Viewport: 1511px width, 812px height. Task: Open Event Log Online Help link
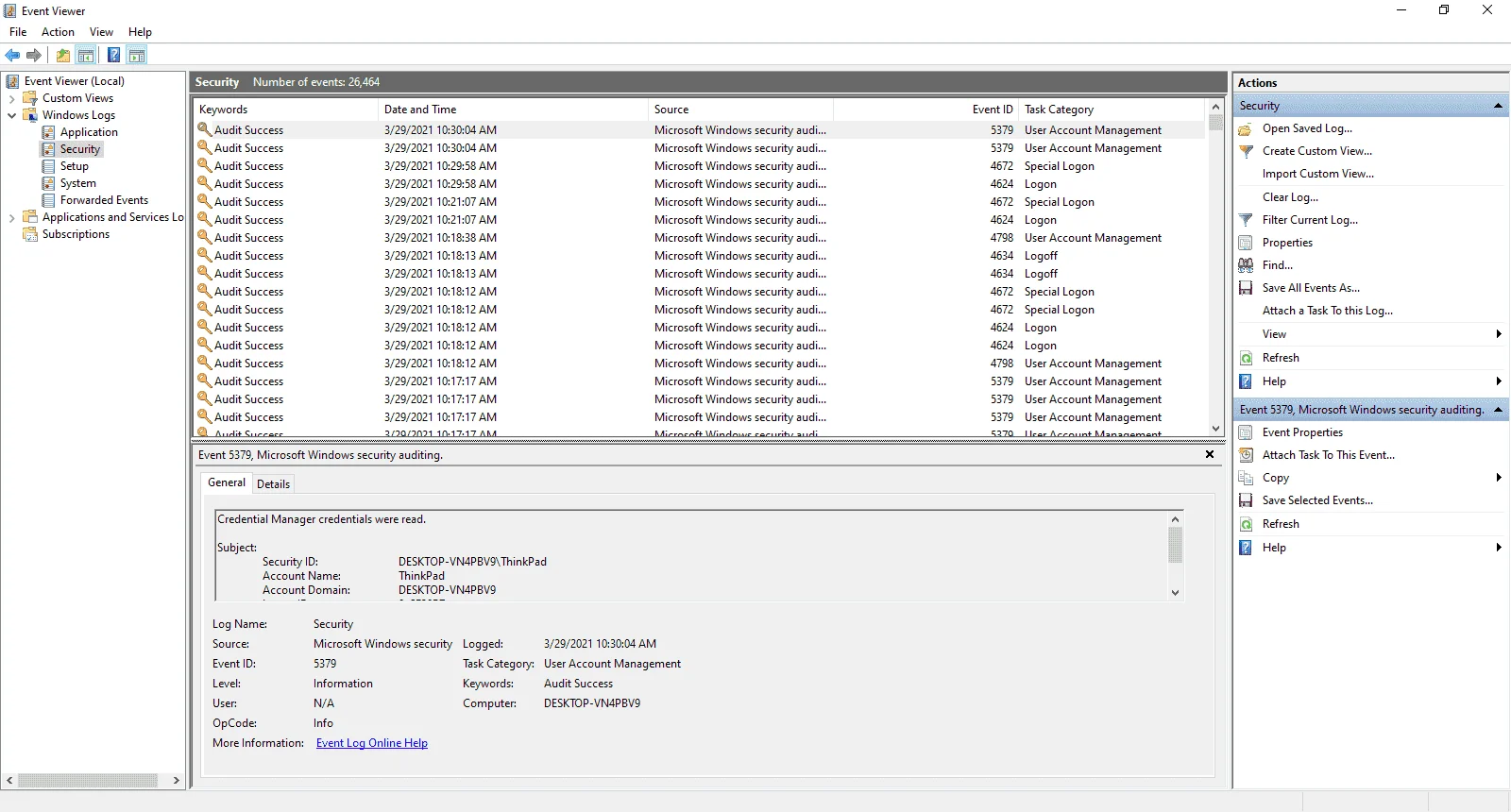click(372, 744)
